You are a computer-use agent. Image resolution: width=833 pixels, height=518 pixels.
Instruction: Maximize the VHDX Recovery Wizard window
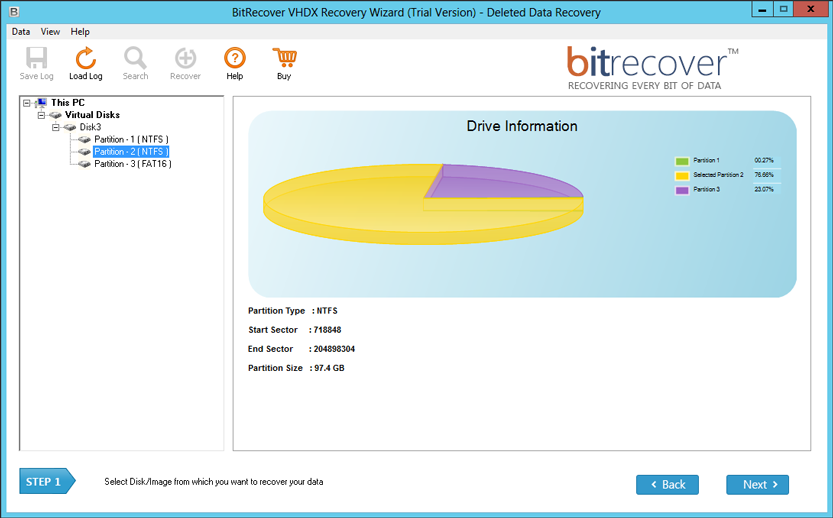[x=783, y=10]
